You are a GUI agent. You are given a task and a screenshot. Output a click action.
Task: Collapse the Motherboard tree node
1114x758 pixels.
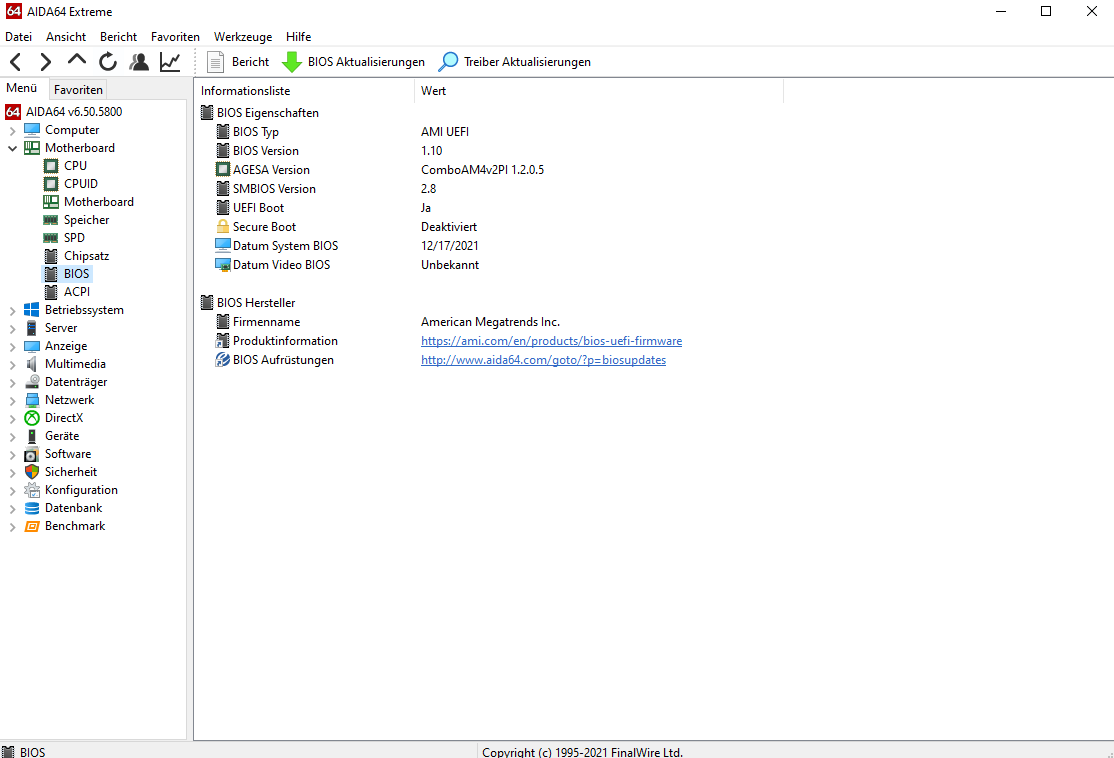tap(13, 148)
